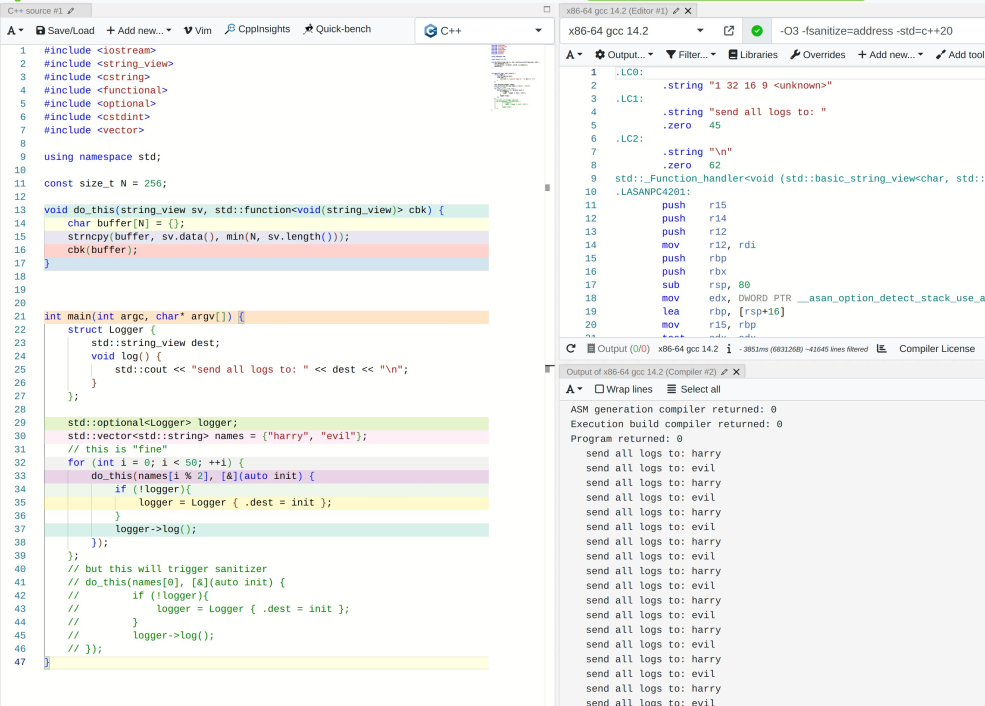The image size is (985, 706).
Task: Click assembly line 'sub rsp, 80'
Action: pos(705,285)
